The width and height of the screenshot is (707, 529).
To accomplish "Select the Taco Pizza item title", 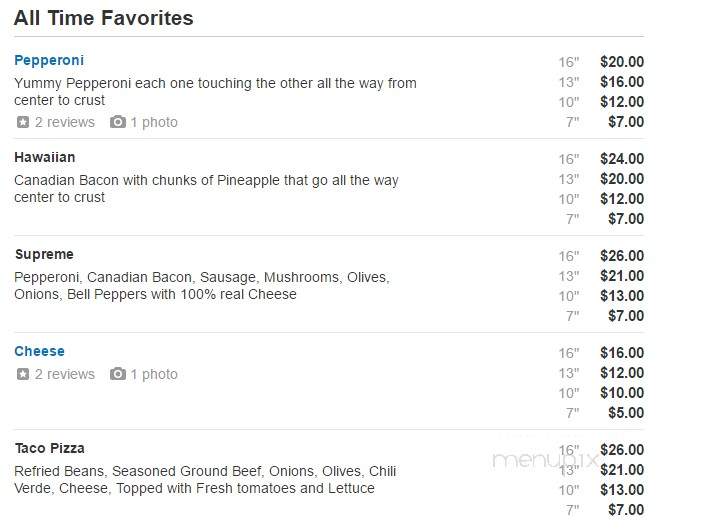I will tap(50, 448).
